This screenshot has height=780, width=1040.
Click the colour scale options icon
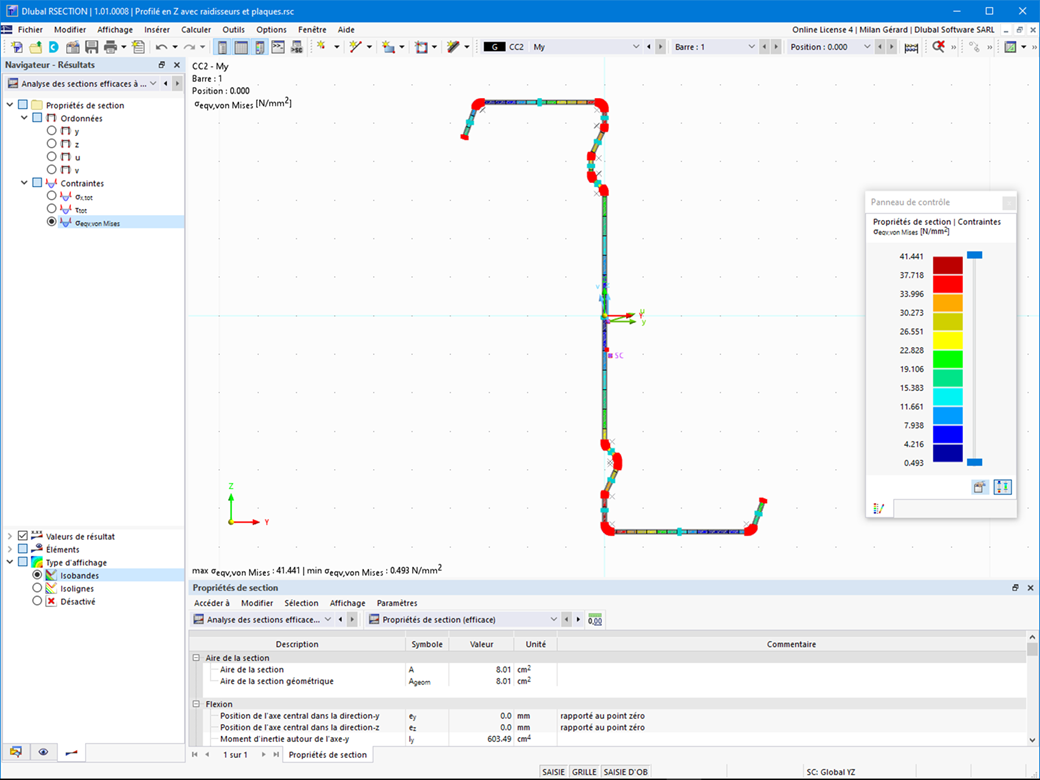(1002, 488)
